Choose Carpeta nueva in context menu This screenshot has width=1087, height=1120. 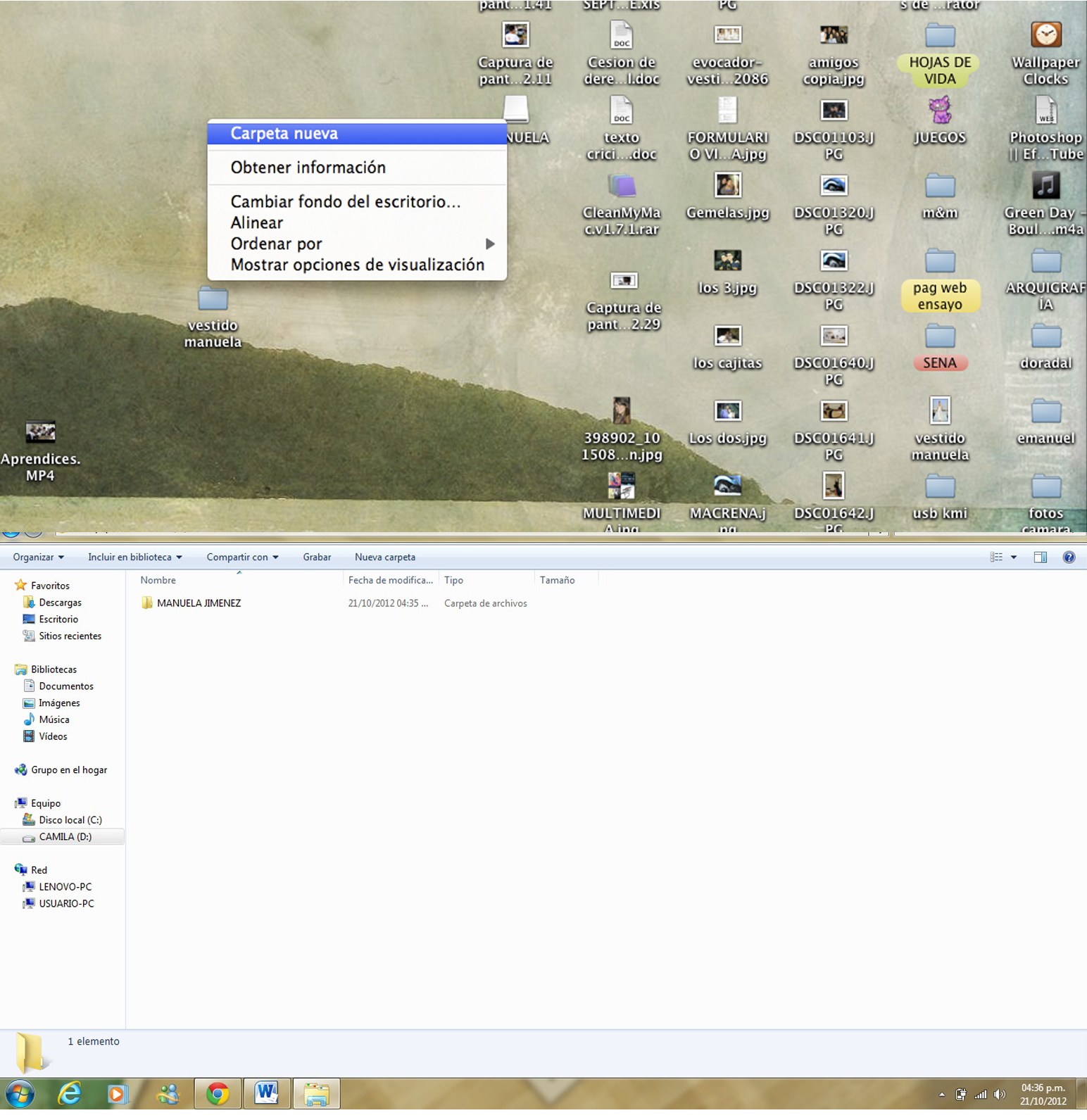point(284,134)
